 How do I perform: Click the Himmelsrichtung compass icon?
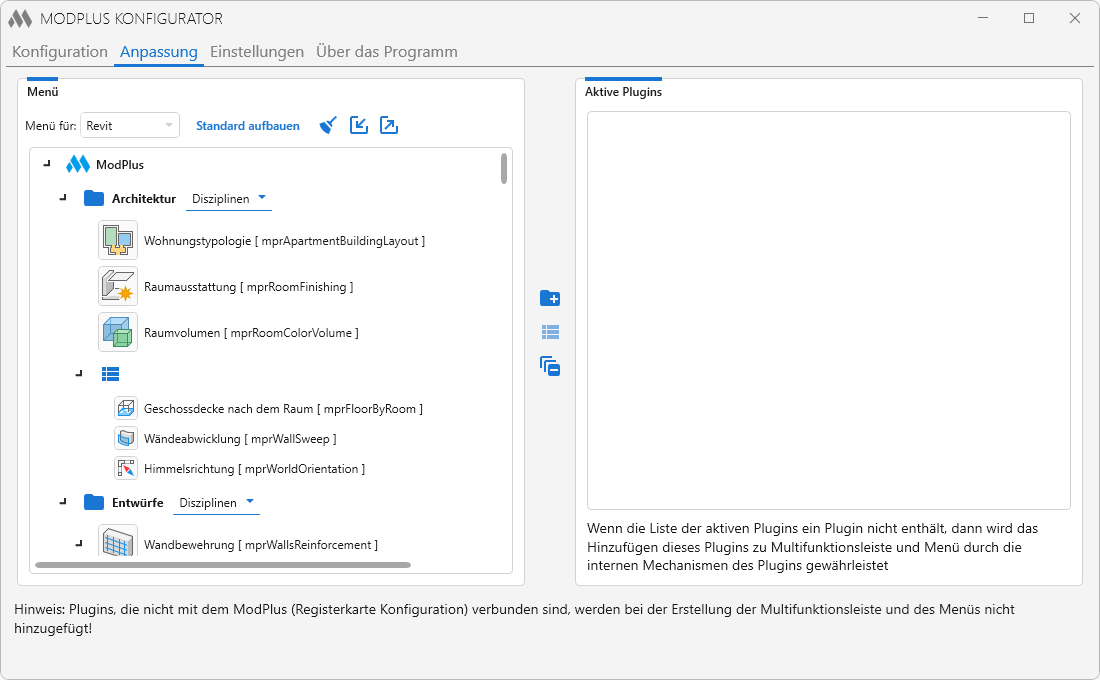click(126, 469)
